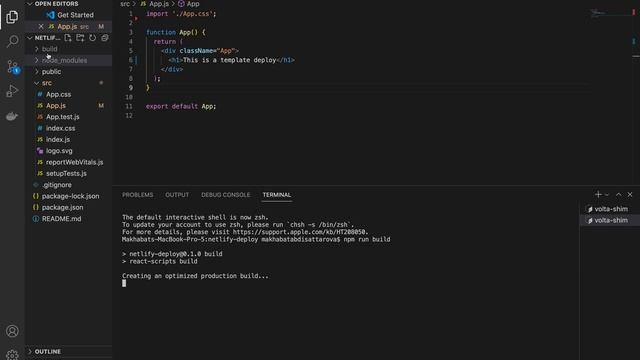
Task: Open the Accounts menu icon
Action: (12, 331)
